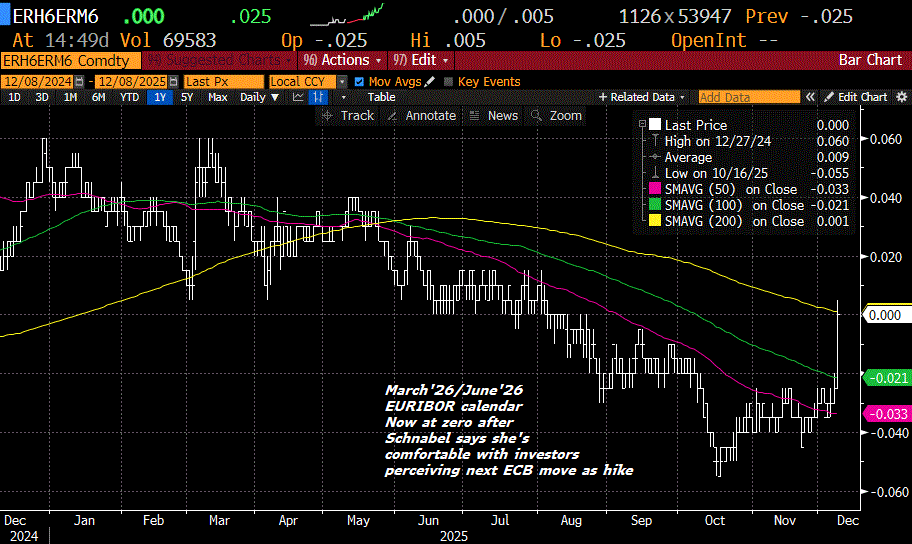This screenshot has width=912, height=544.
Task: Click the ERH6ERM6 ticker in the header
Action: (55, 16)
